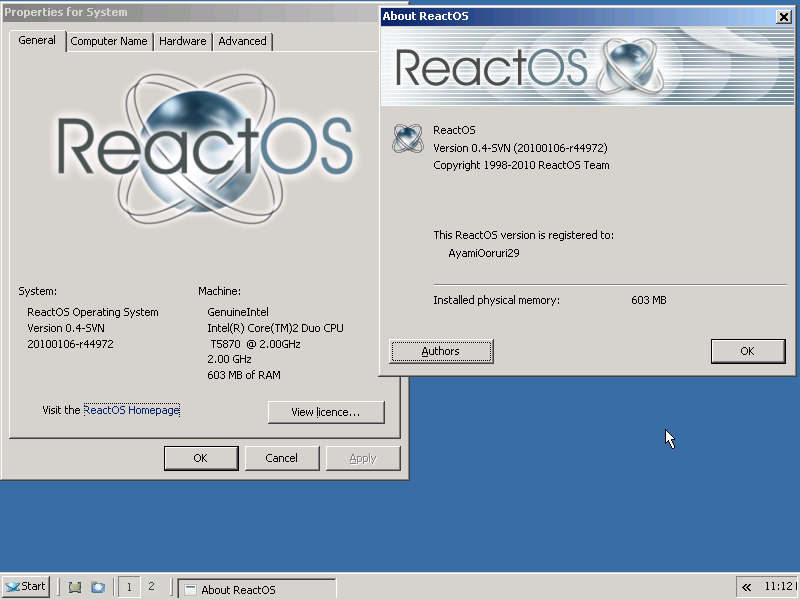Confirm the About ReactOS dialog with OK
The height and width of the screenshot is (600, 800).
pyautogui.click(x=748, y=351)
